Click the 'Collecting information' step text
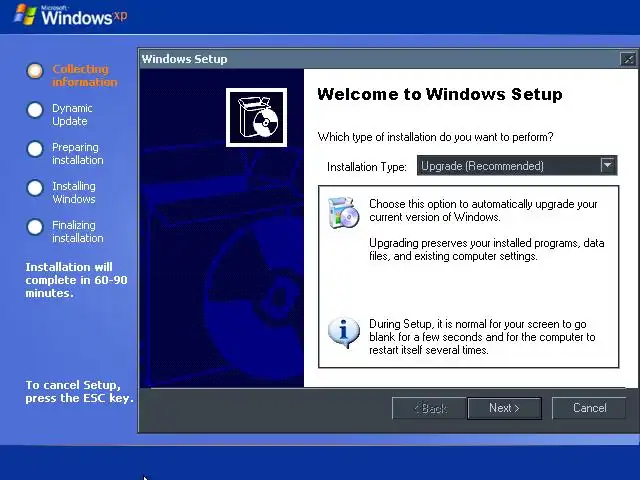Viewport: 640px width, 480px height. coord(84,76)
